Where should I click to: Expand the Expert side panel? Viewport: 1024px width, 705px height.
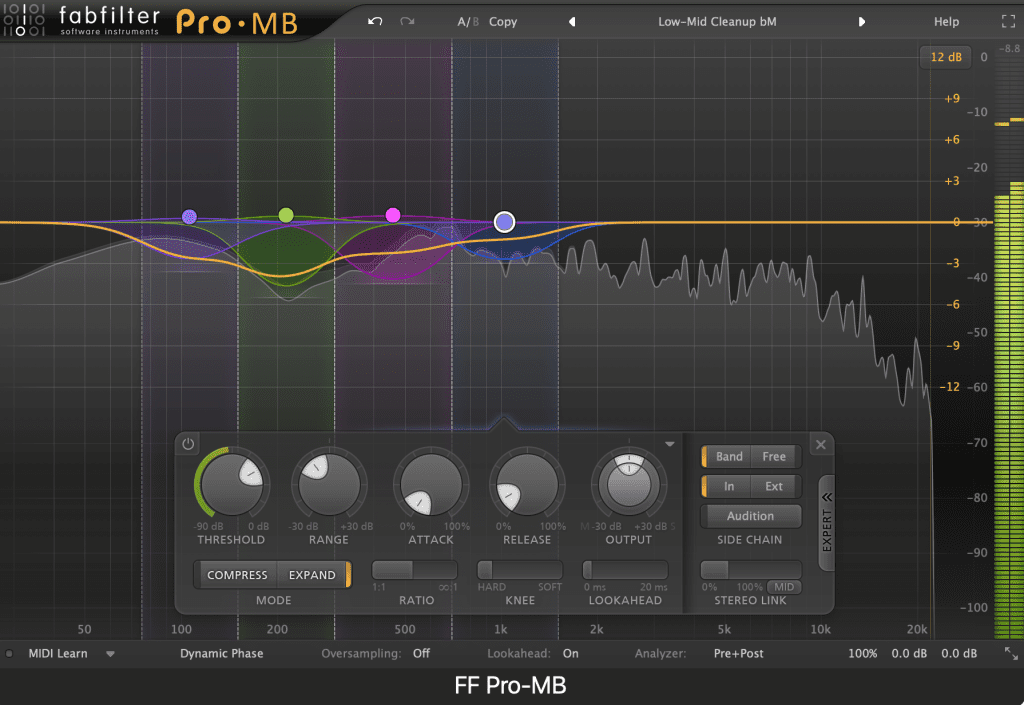pos(827,522)
